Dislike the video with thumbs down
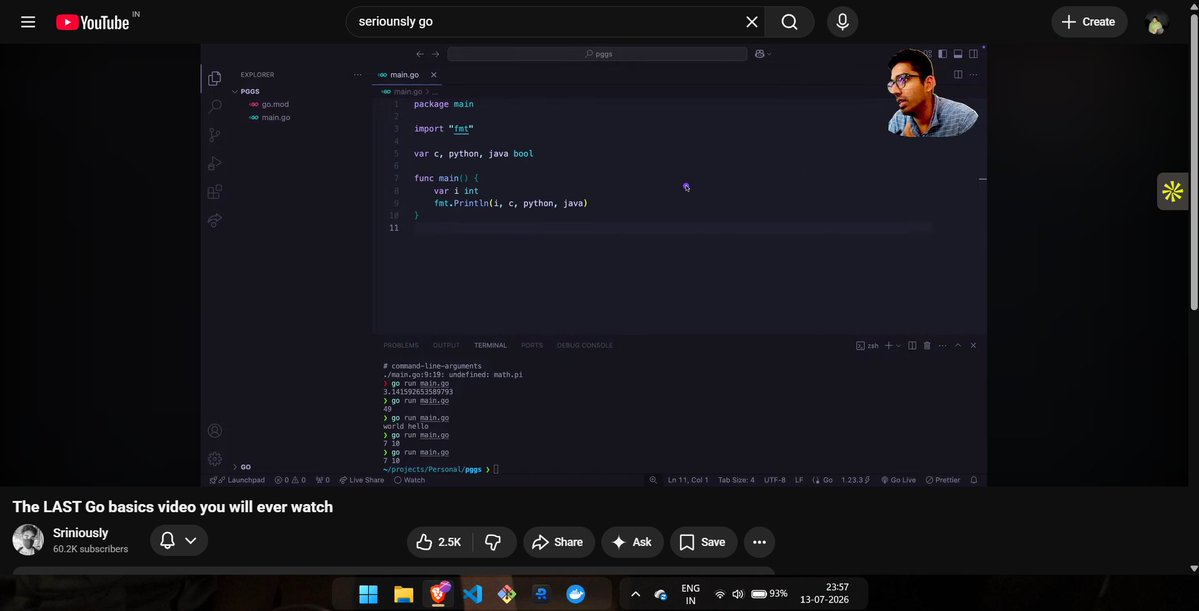Screen dimensions: 1199x611 493,541
